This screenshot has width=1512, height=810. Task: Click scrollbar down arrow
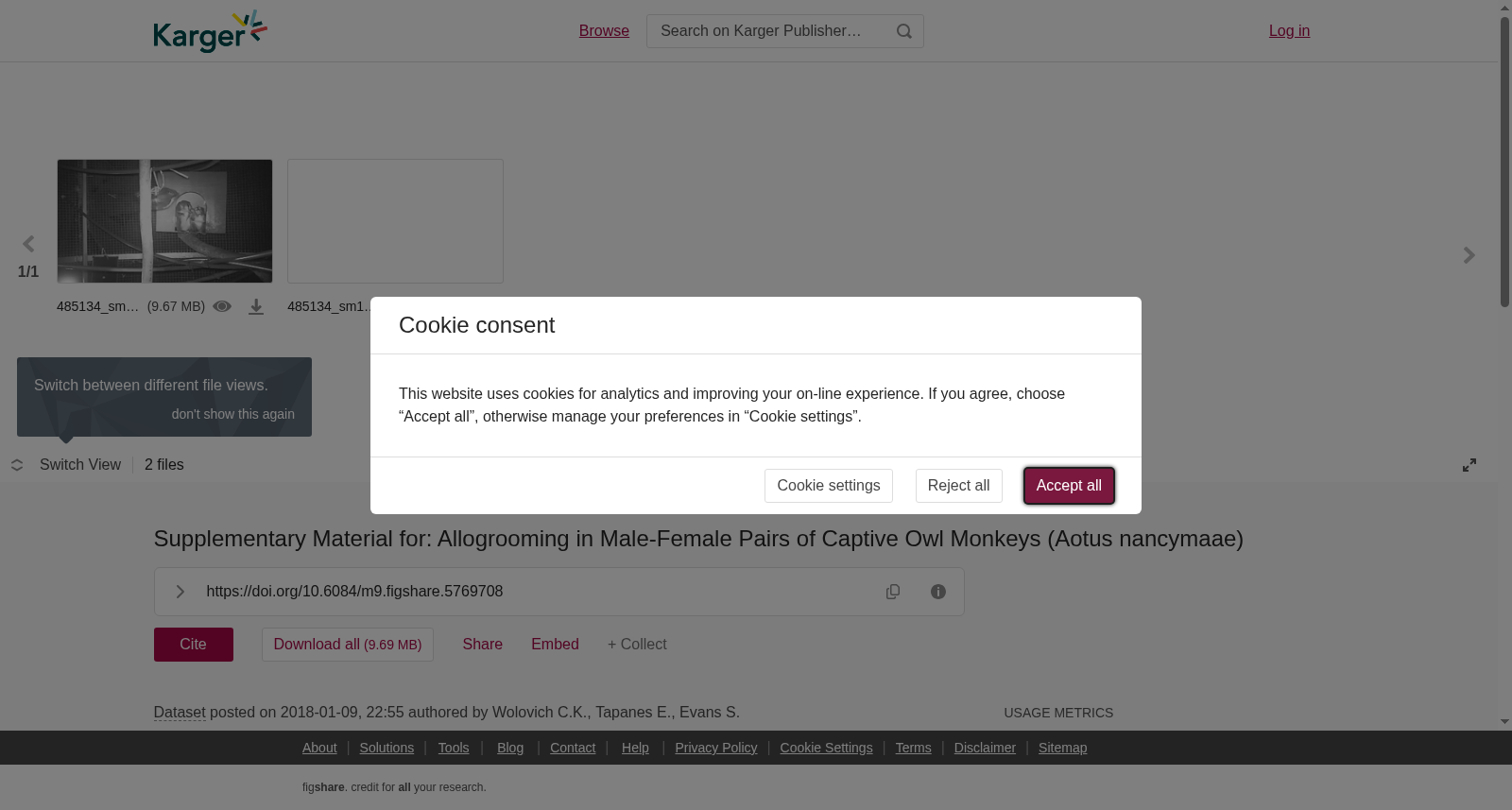1504,722
